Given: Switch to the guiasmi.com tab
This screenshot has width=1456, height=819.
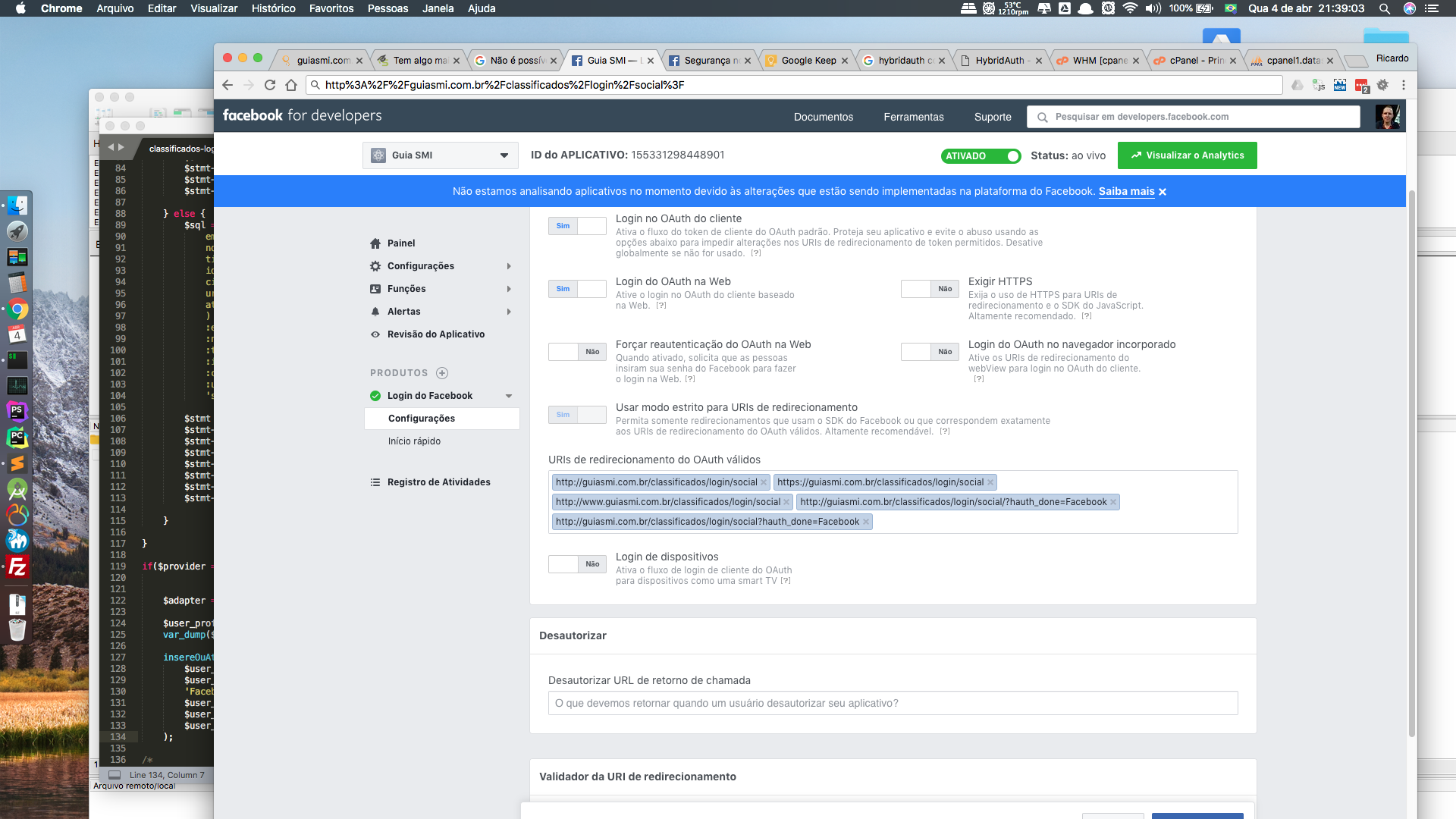Looking at the screenshot, I should pos(323,61).
